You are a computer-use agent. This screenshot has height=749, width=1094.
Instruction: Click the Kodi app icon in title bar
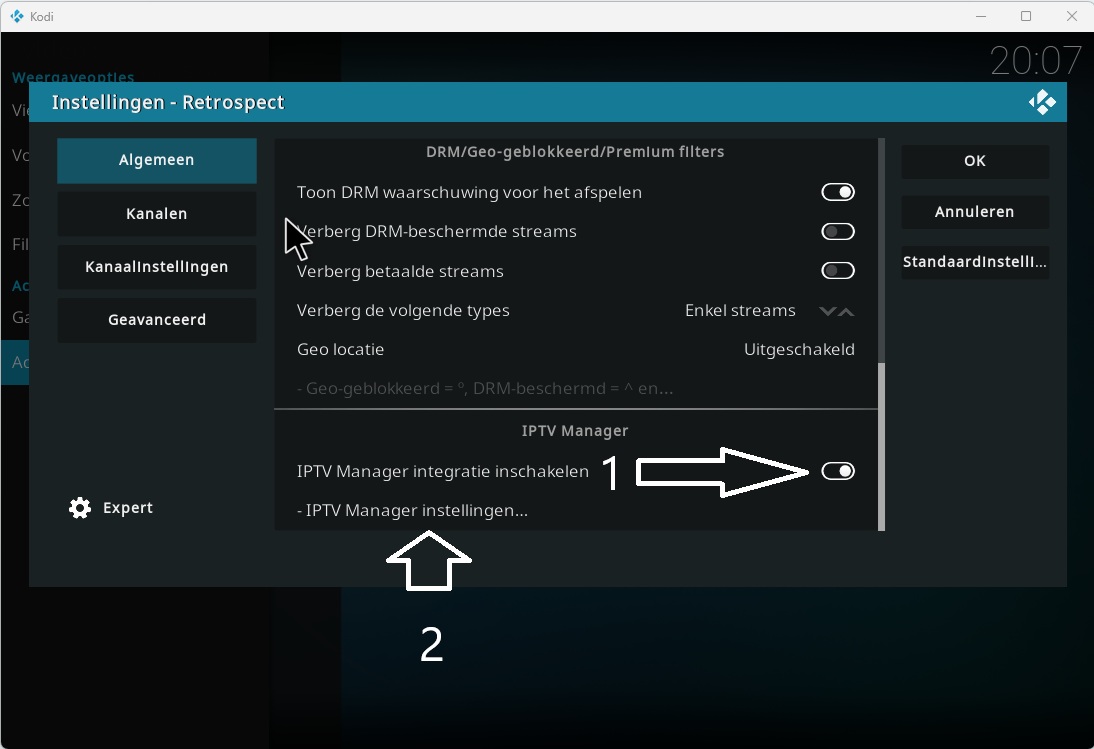point(17,16)
